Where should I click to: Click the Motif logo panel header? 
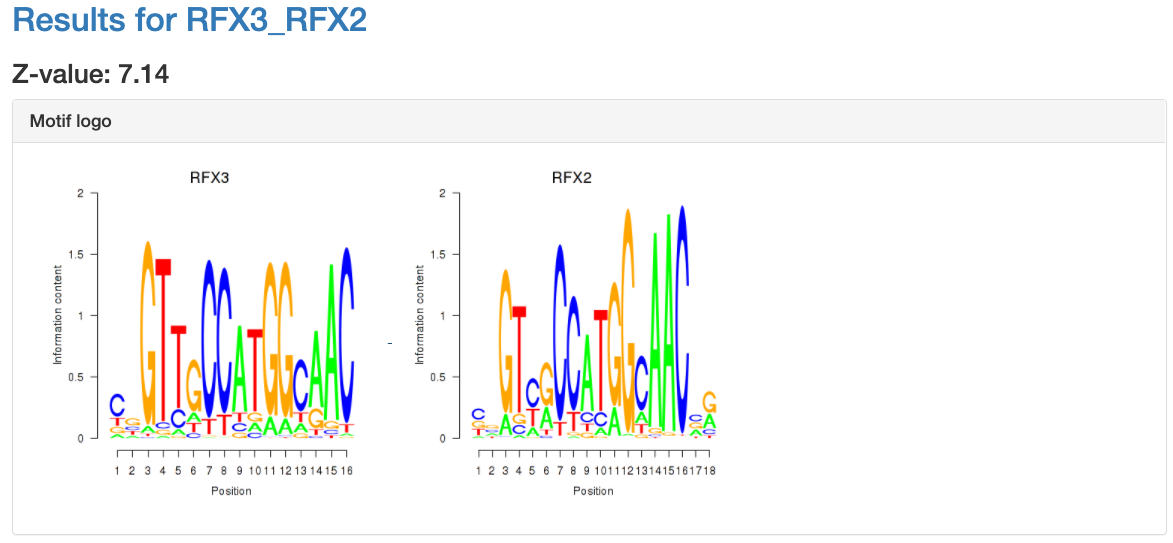(70, 121)
